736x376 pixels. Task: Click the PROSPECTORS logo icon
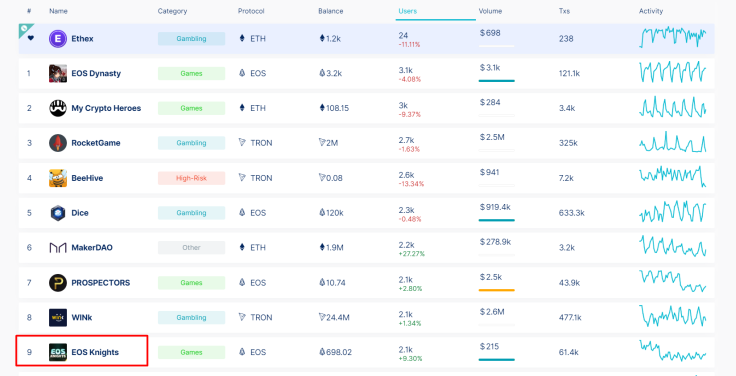58,283
